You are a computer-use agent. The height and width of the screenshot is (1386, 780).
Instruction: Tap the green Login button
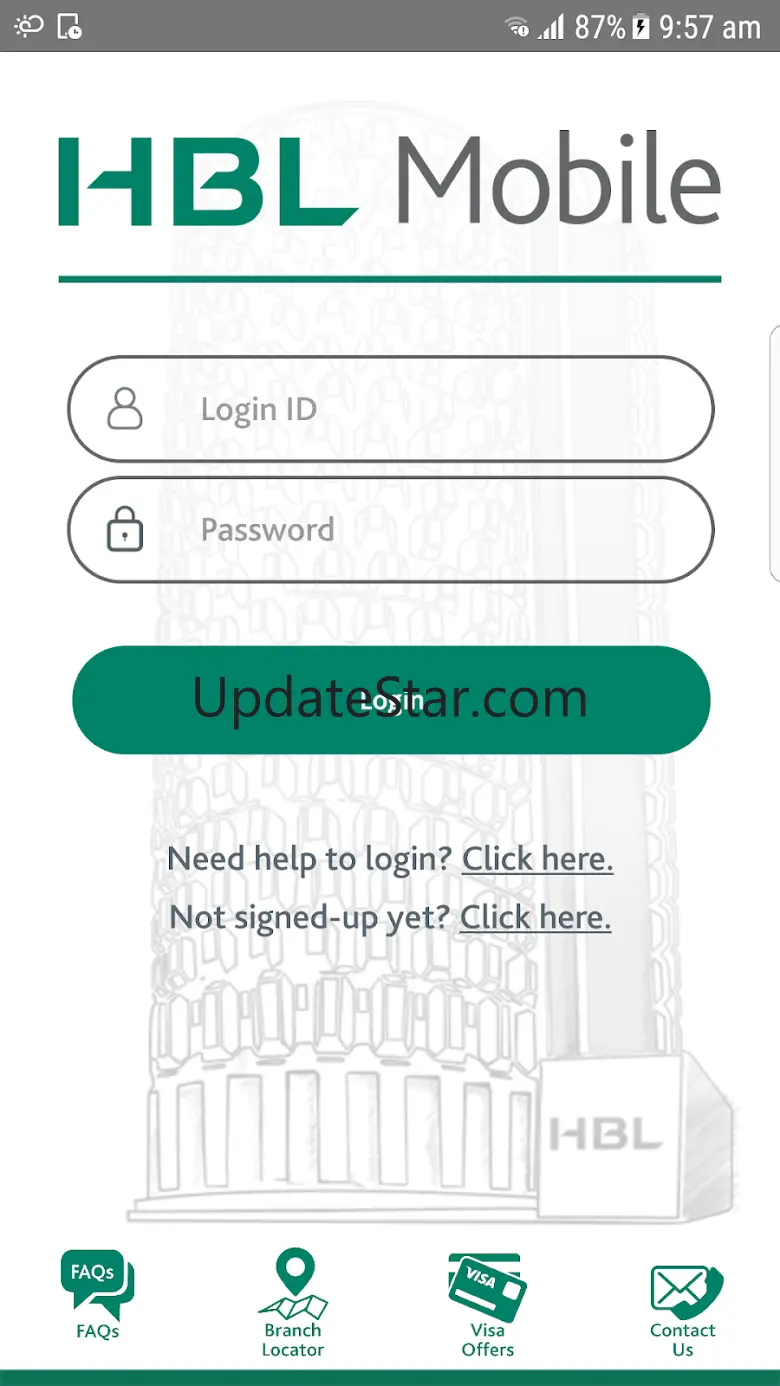(x=391, y=700)
